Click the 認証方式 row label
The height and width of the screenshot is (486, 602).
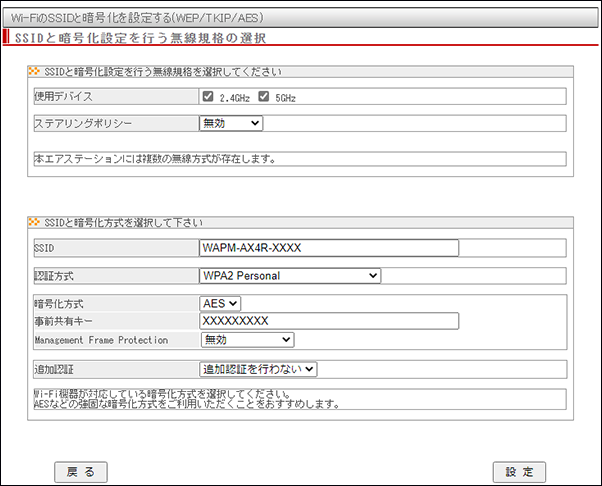55,275
